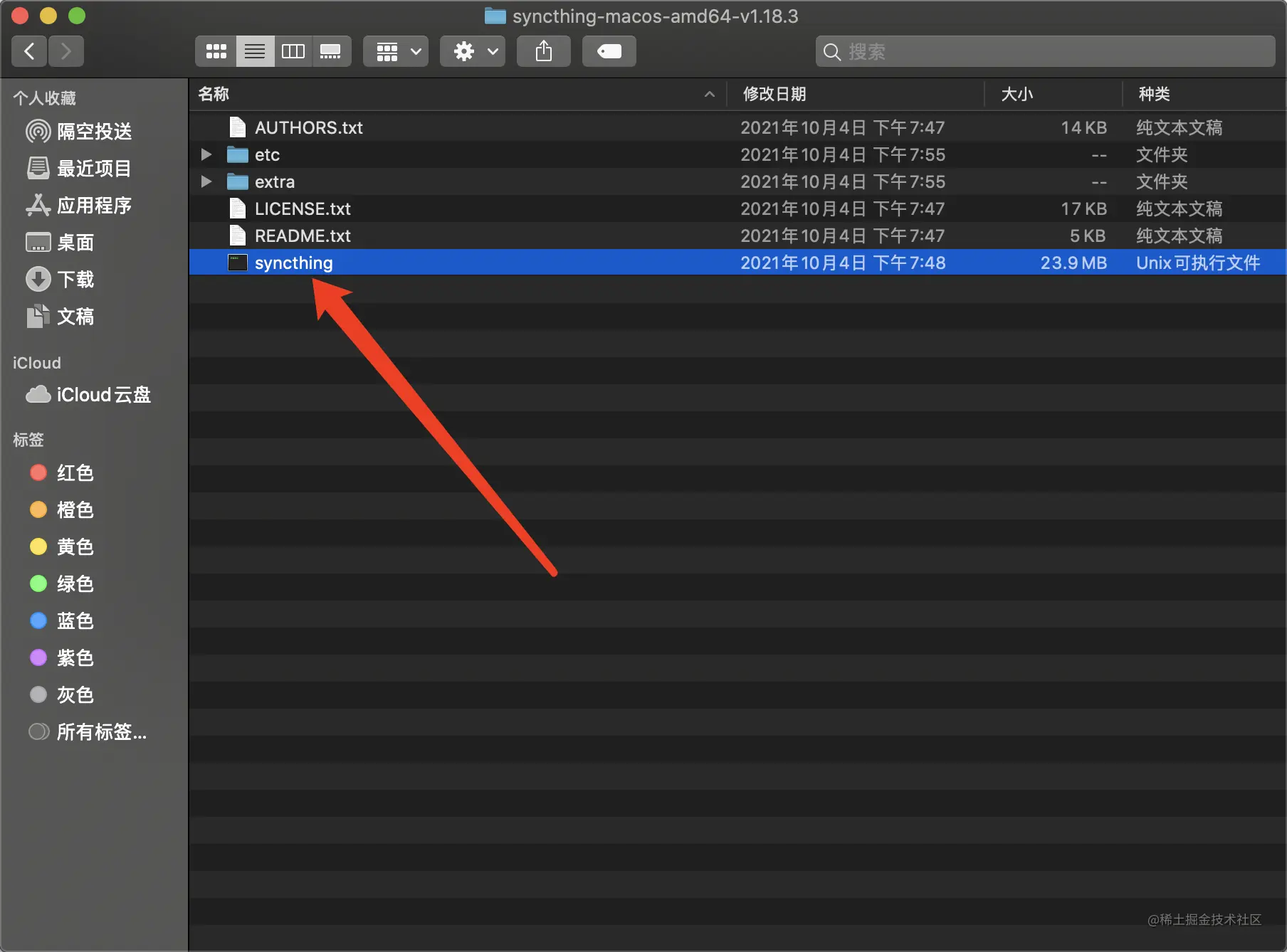Switch to icon grid view

coord(216,51)
